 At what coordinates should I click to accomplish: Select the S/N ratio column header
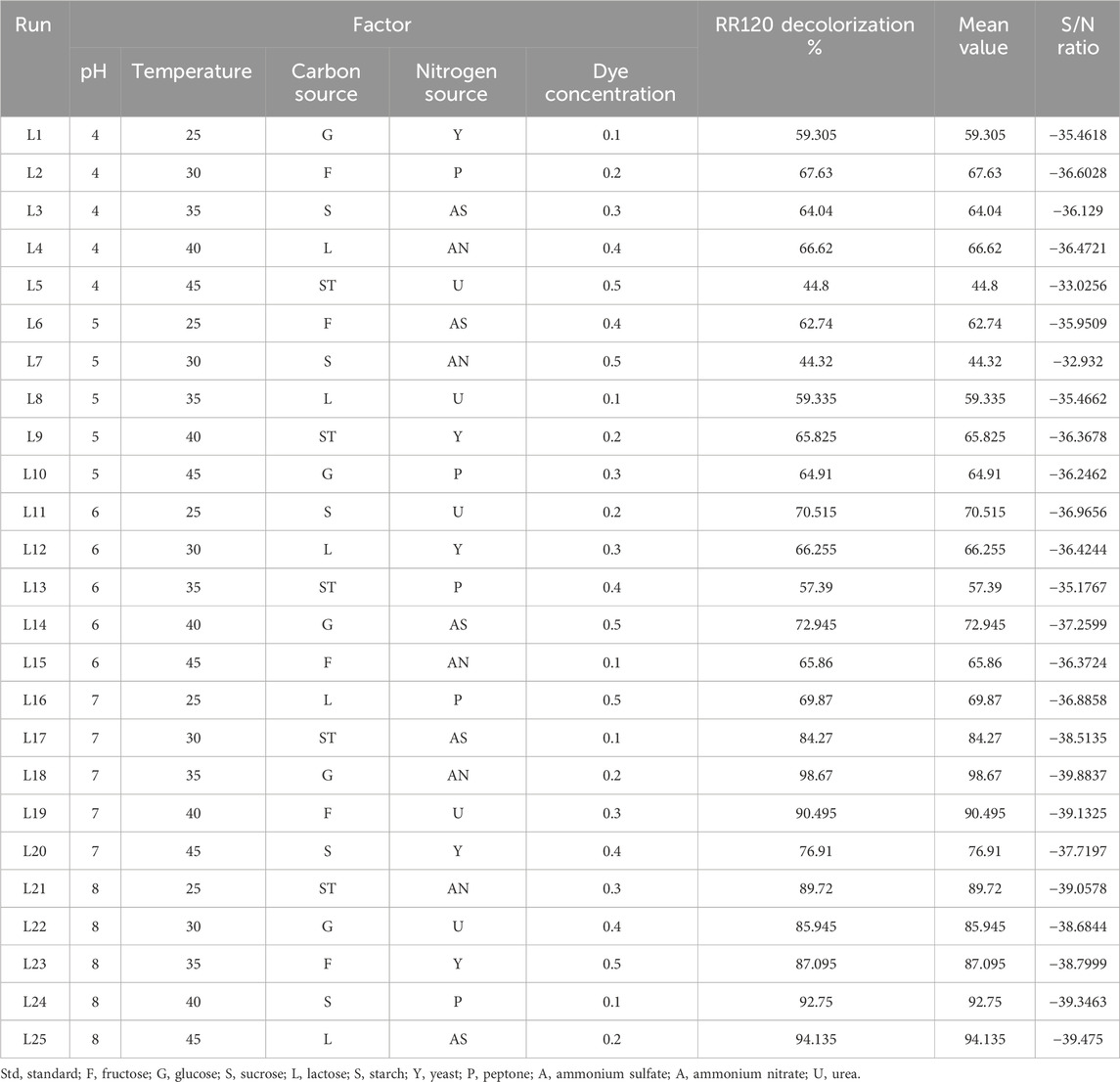[x=1075, y=35]
